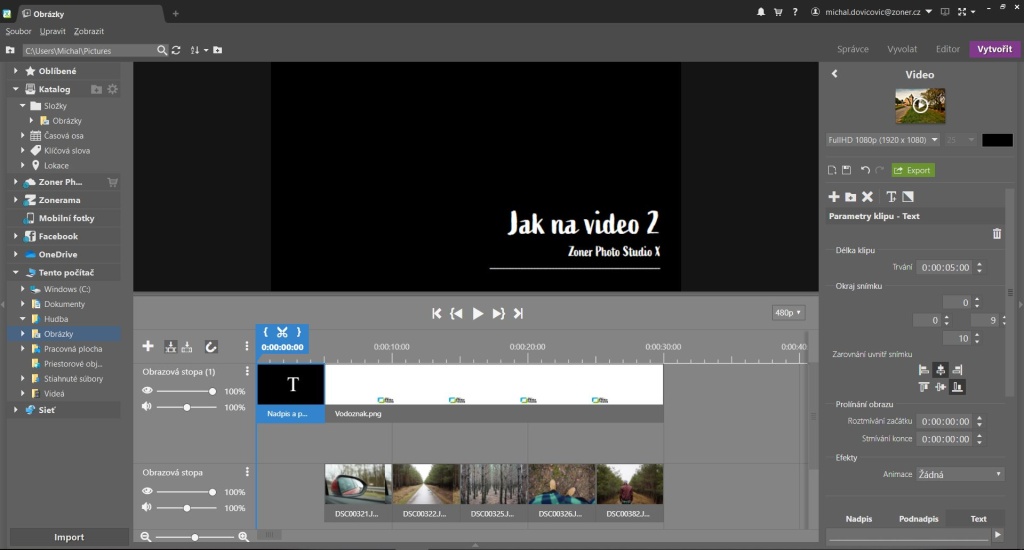This screenshot has width=1024, height=550.
Task: Remove clip with X icon in Video panel
Action: (867, 197)
